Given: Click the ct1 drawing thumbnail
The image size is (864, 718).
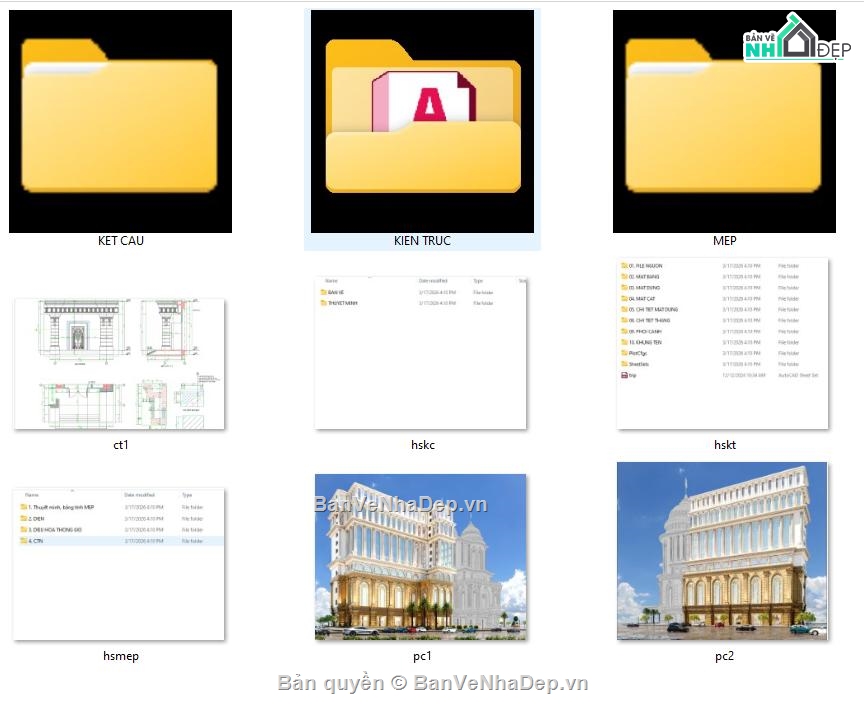Looking at the screenshot, I should (x=120, y=364).
